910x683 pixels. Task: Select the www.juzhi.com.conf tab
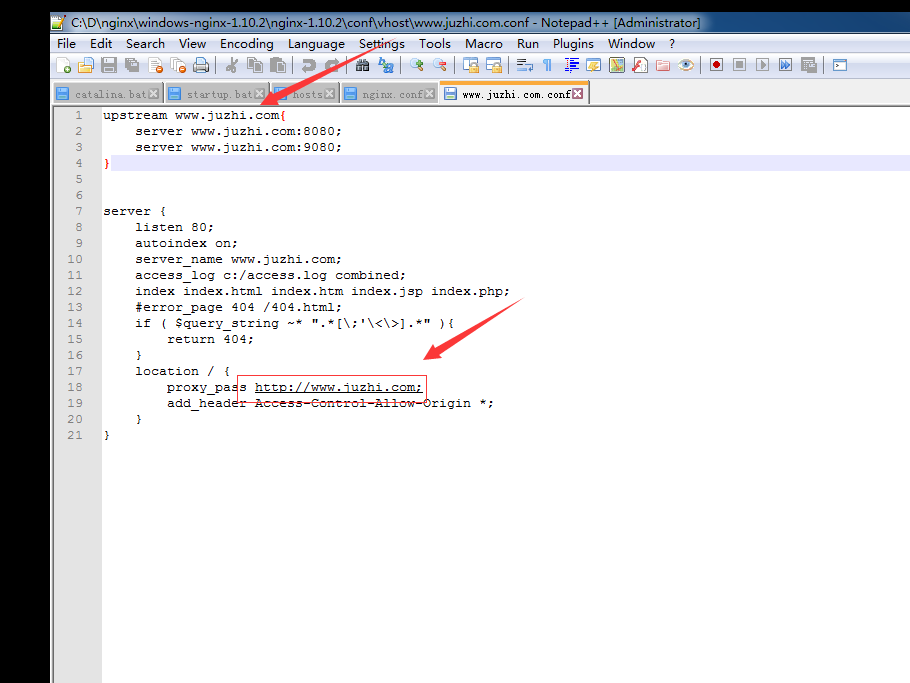tap(516, 94)
